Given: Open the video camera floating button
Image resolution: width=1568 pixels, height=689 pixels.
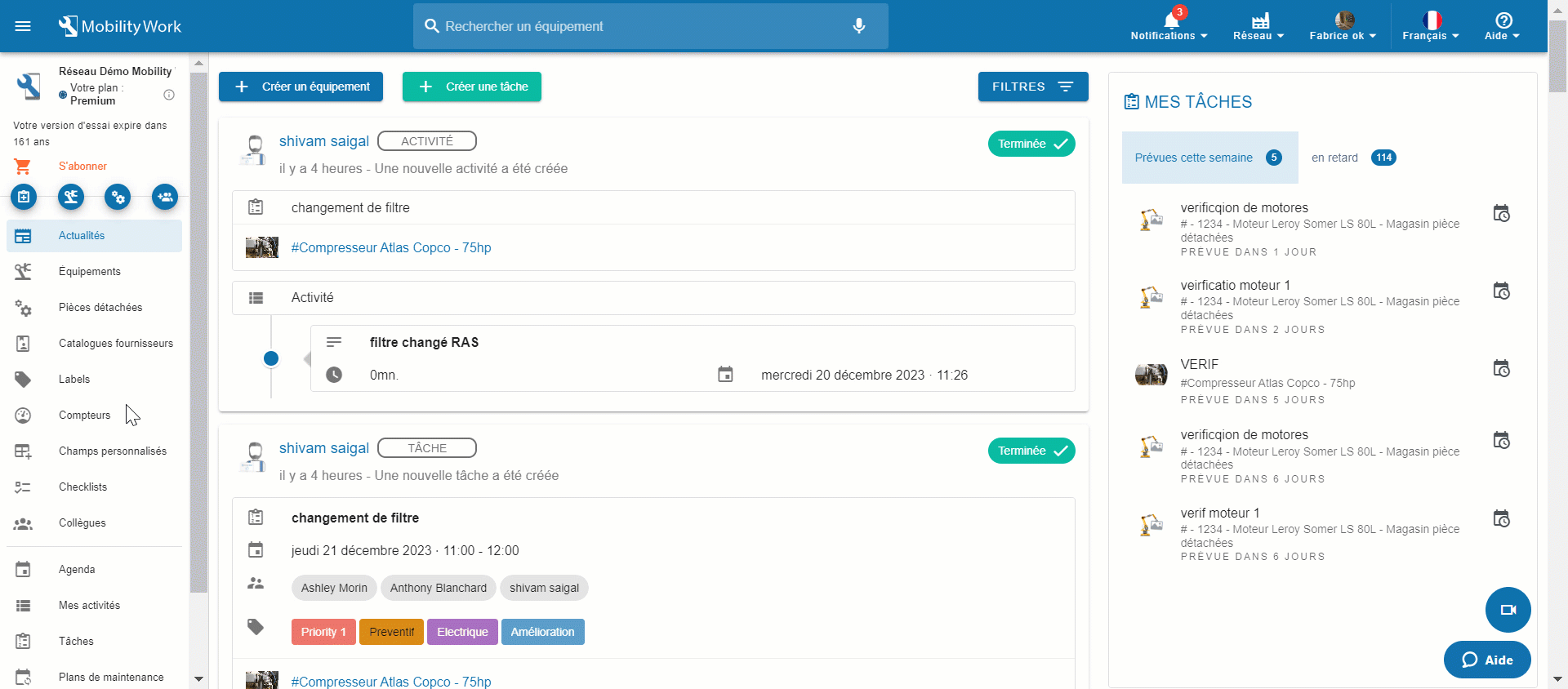Looking at the screenshot, I should (x=1508, y=610).
